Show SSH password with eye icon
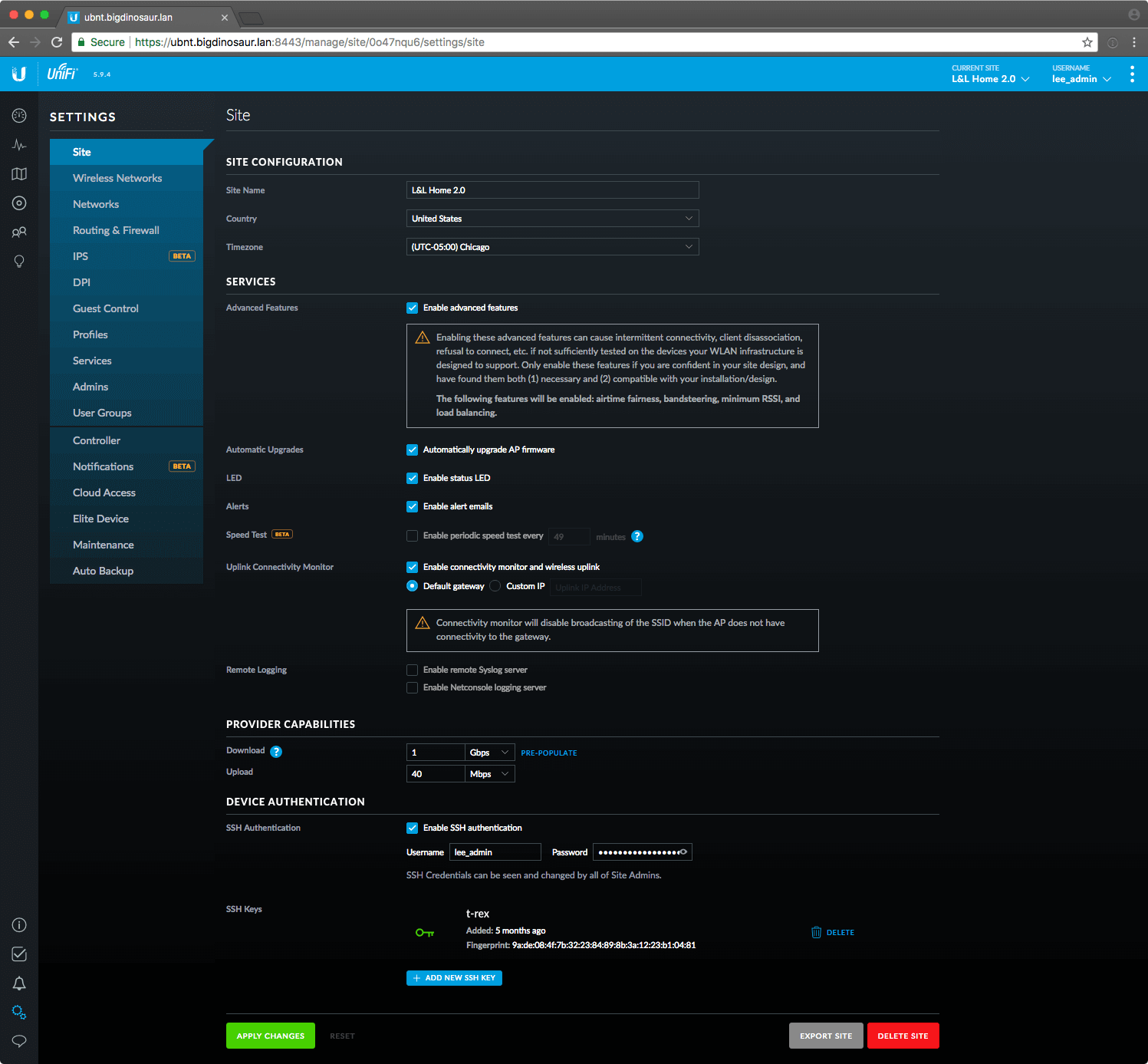Viewport: 1148px width, 1064px height. (683, 852)
